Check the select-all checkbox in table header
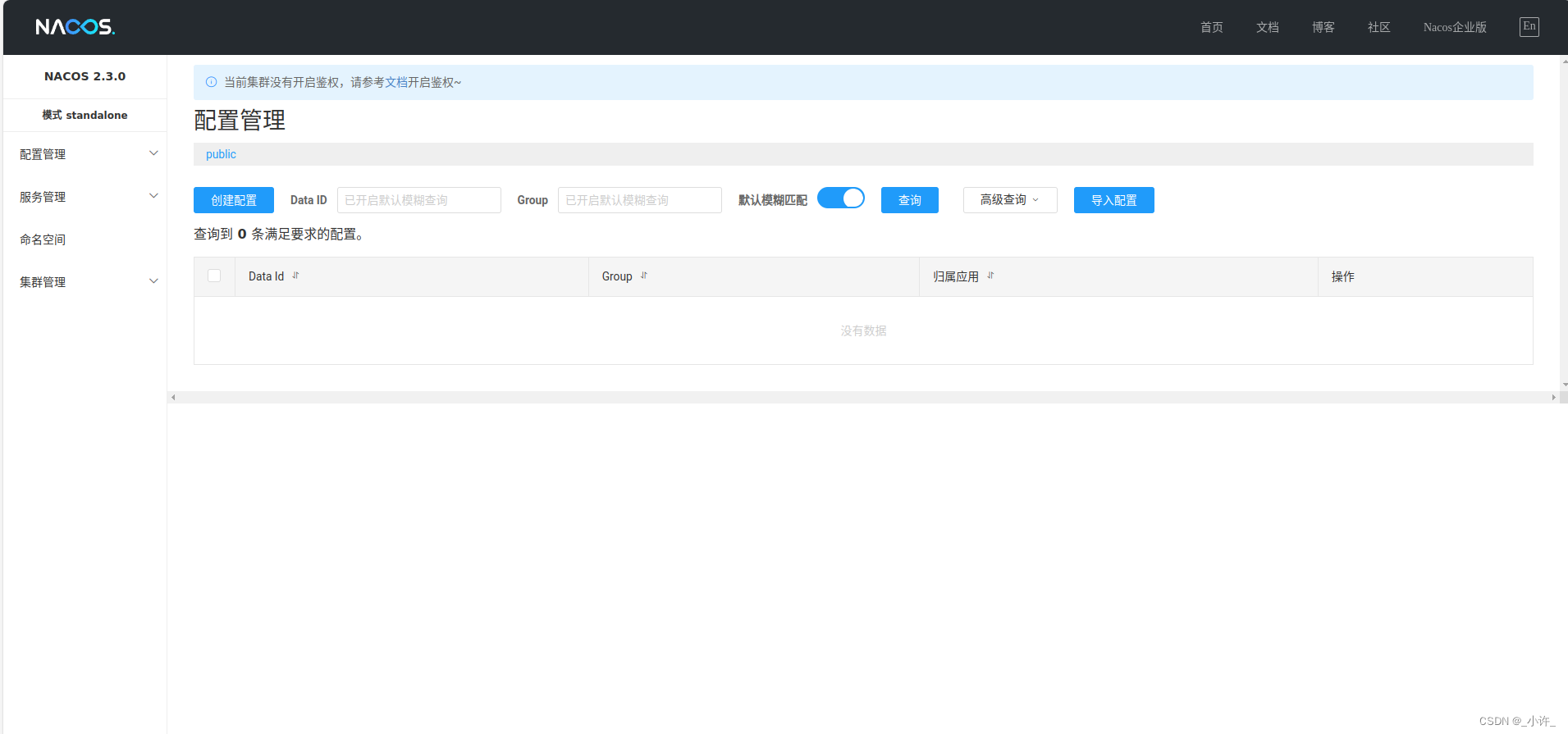This screenshot has width=1568, height=734. click(214, 276)
